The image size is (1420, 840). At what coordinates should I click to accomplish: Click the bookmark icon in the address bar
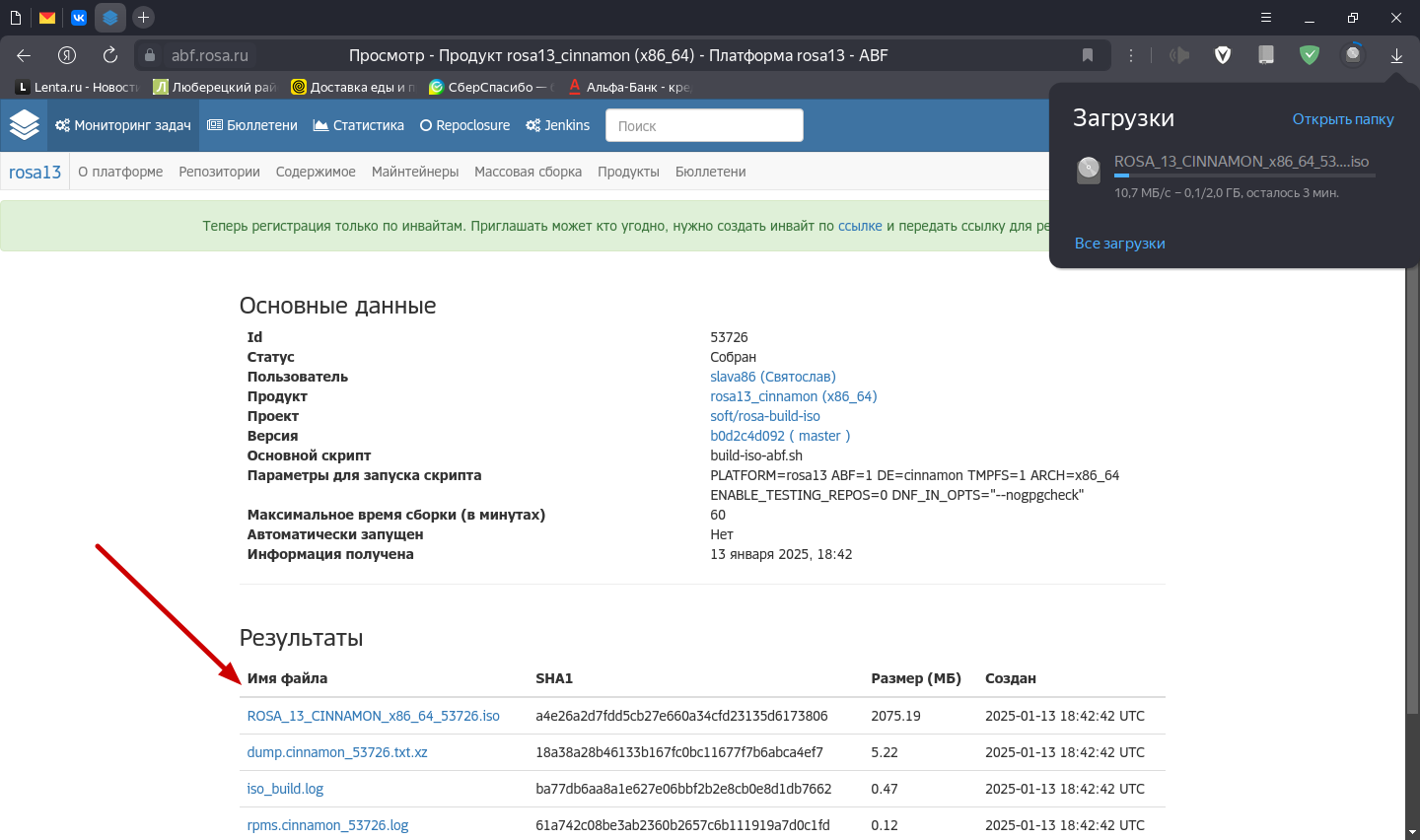[1088, 55]
